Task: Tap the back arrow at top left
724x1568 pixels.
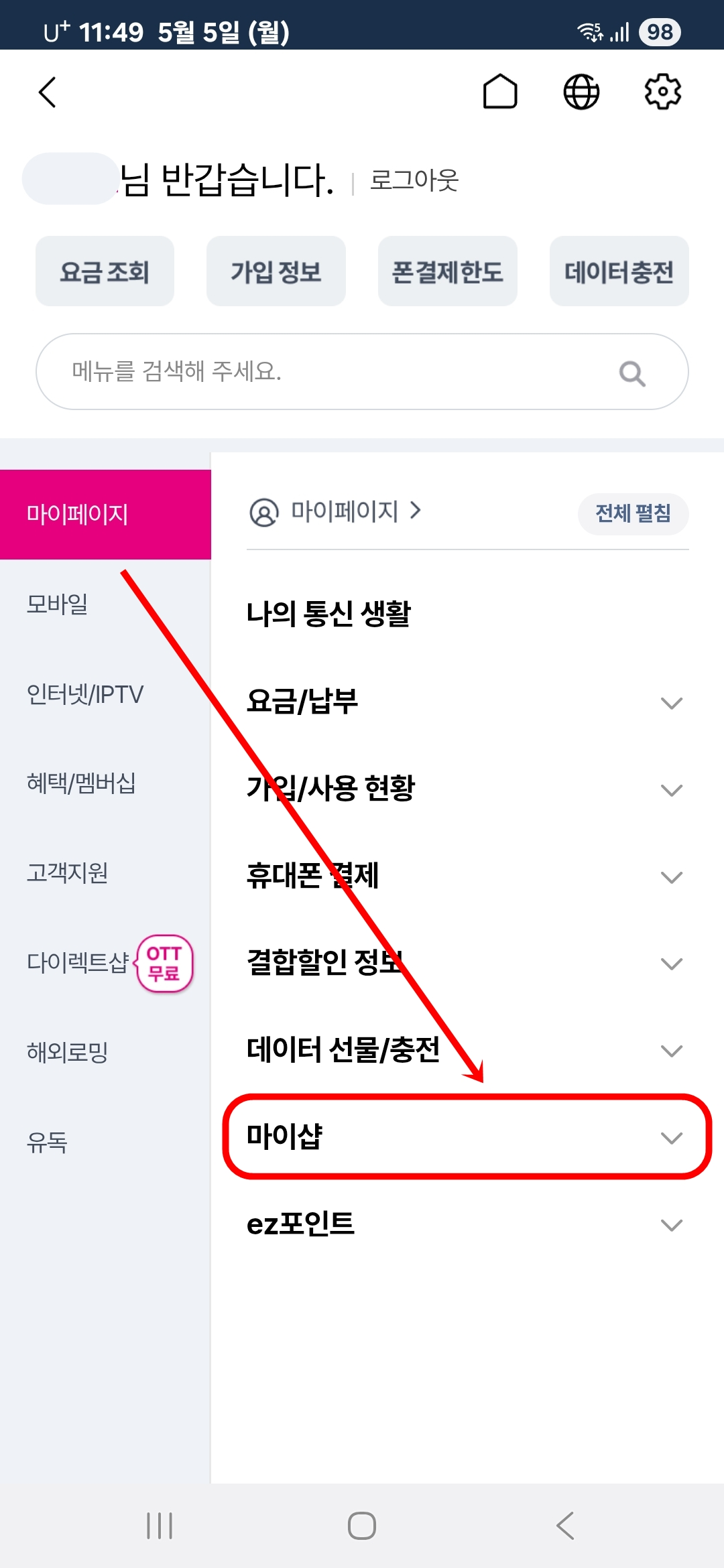Action: [48, 93]
